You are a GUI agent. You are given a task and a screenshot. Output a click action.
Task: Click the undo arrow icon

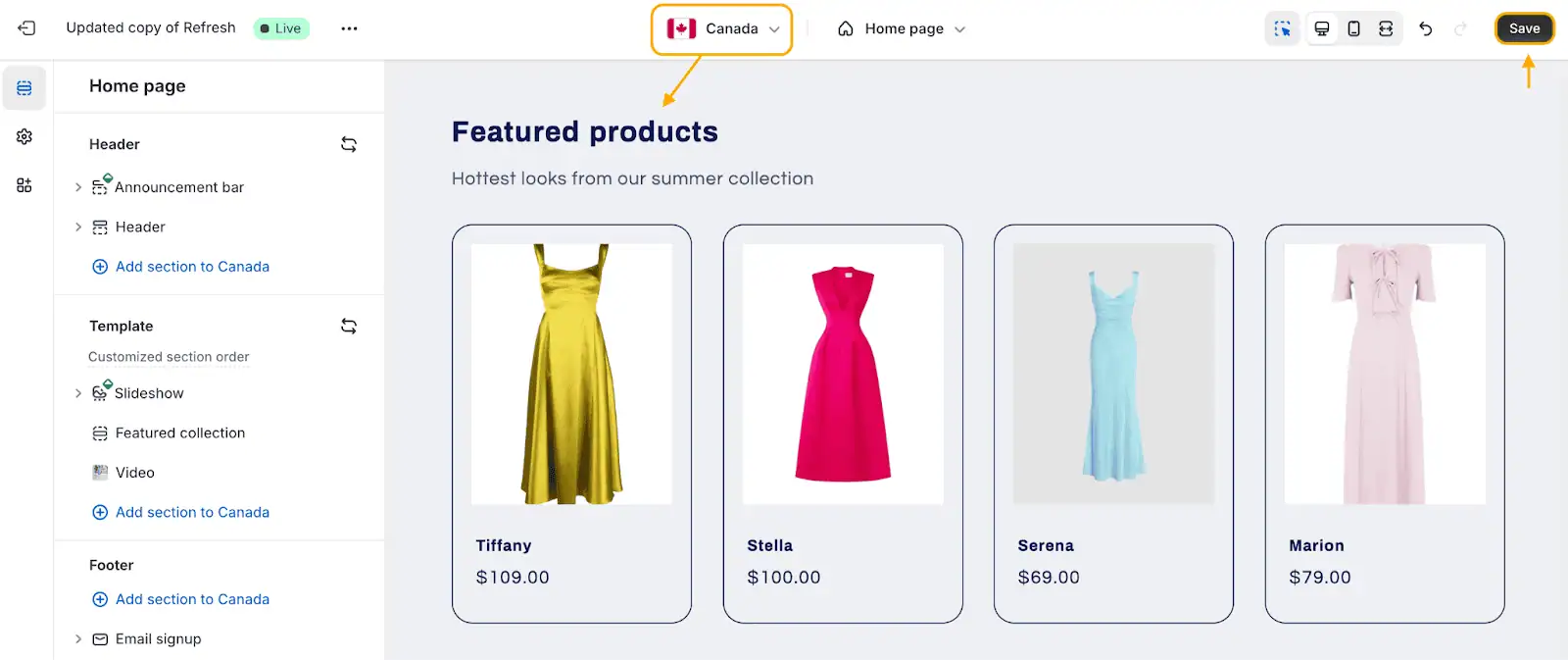[1426, 28]
